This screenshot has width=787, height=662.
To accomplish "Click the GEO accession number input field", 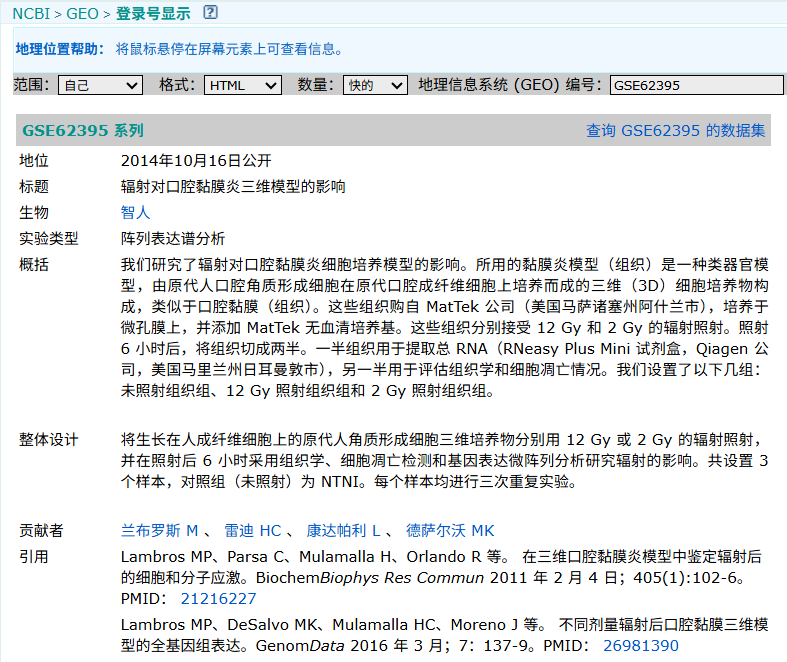I will 697,85.
